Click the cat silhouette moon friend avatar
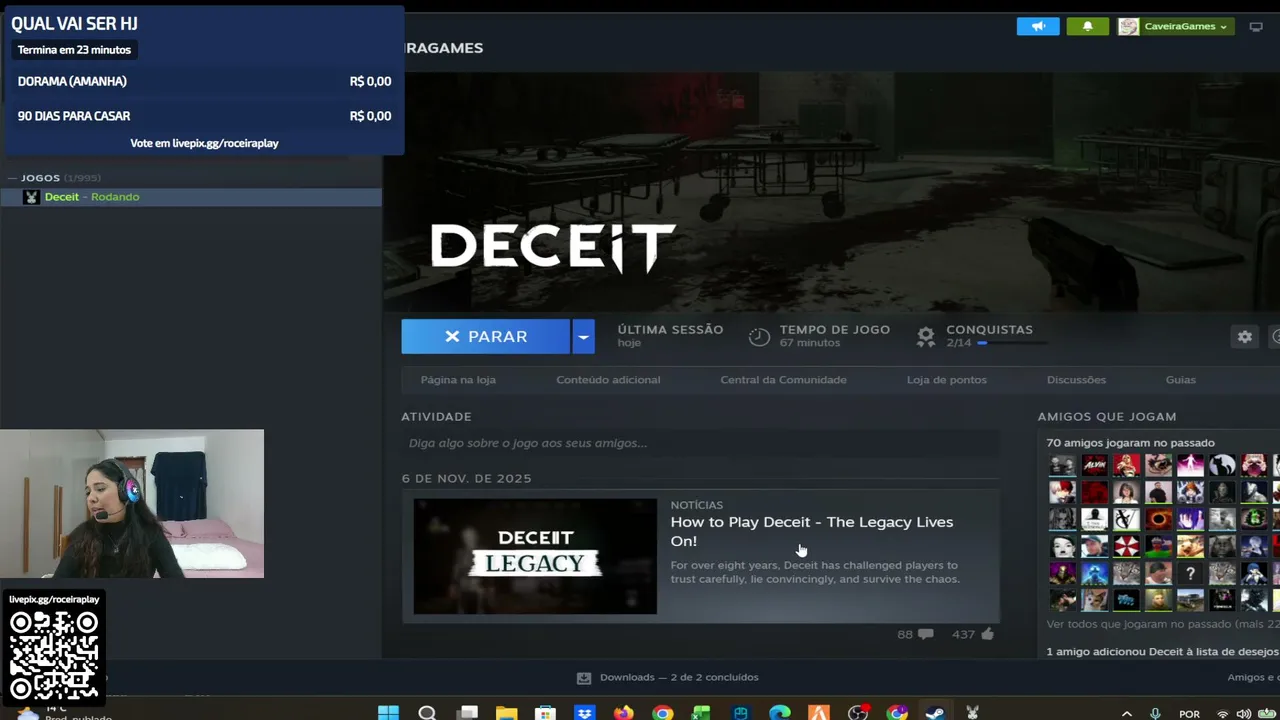This screenshot has height=720, width=1280. click(1222, 465)
